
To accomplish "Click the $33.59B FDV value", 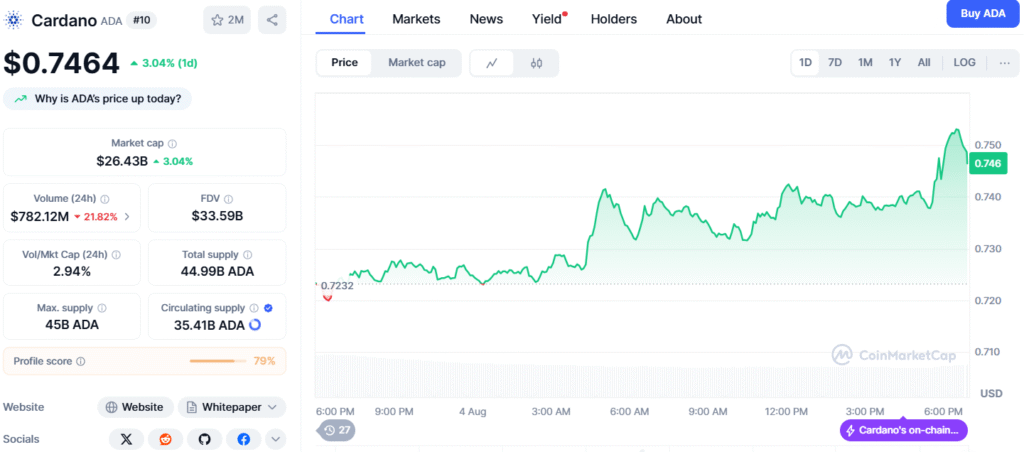I will point(217,216).
